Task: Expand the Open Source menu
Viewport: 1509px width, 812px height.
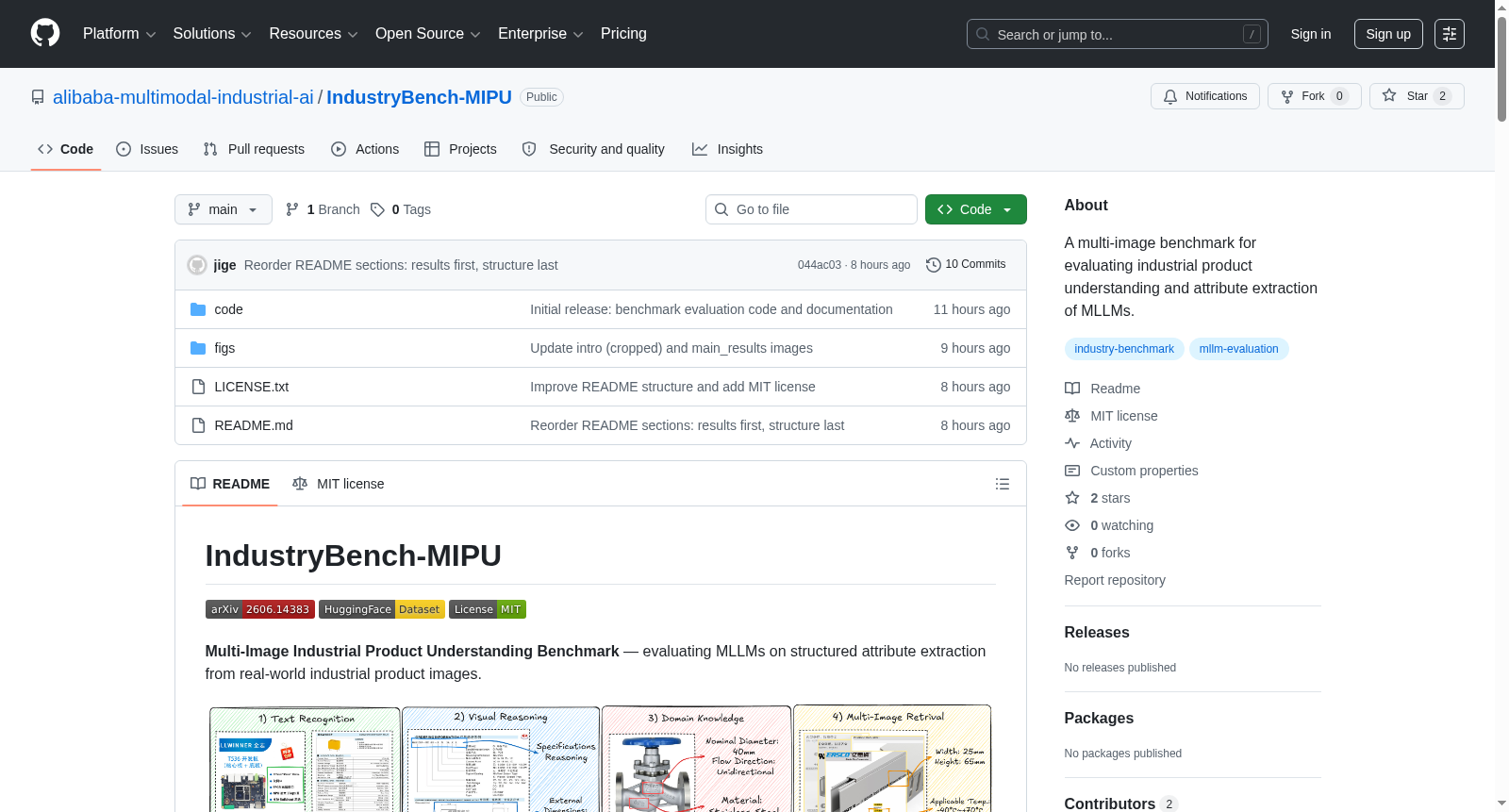Action: 428,34
